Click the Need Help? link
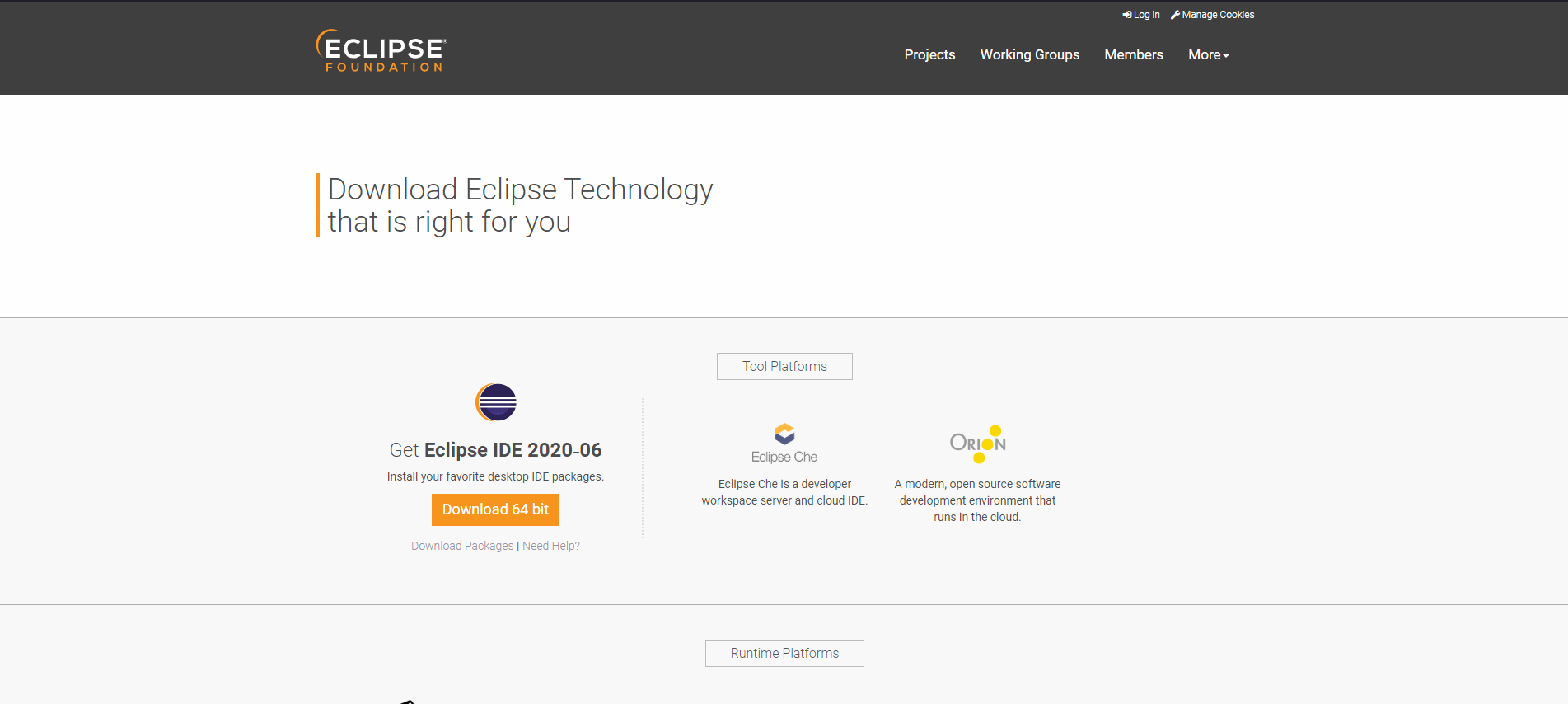Viewport: 1568px width, 704px height. tap(551, 546)
